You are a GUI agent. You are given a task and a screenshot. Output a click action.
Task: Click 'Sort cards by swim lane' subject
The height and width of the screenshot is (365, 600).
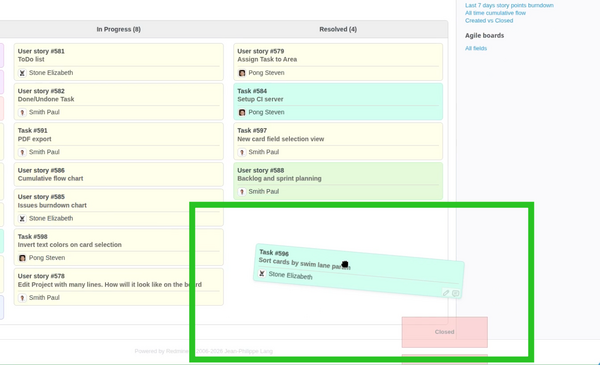coord(304,263)
